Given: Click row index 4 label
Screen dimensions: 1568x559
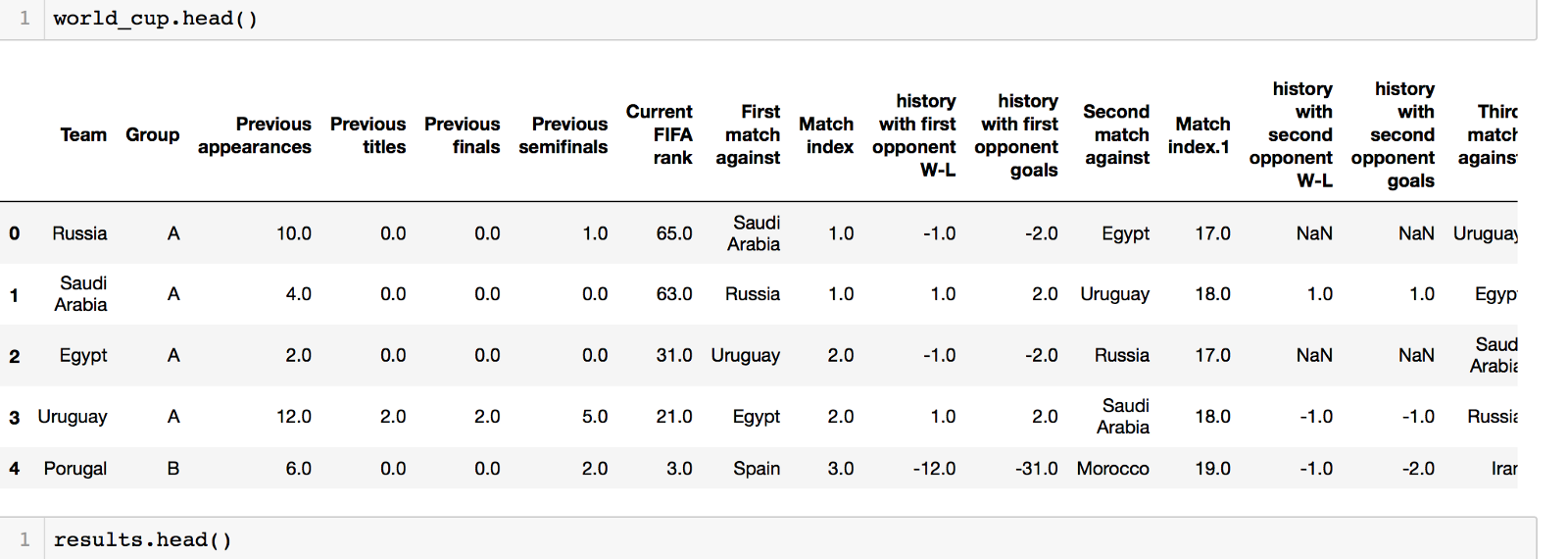Looking at the screenshot, I should coord(15,469).
